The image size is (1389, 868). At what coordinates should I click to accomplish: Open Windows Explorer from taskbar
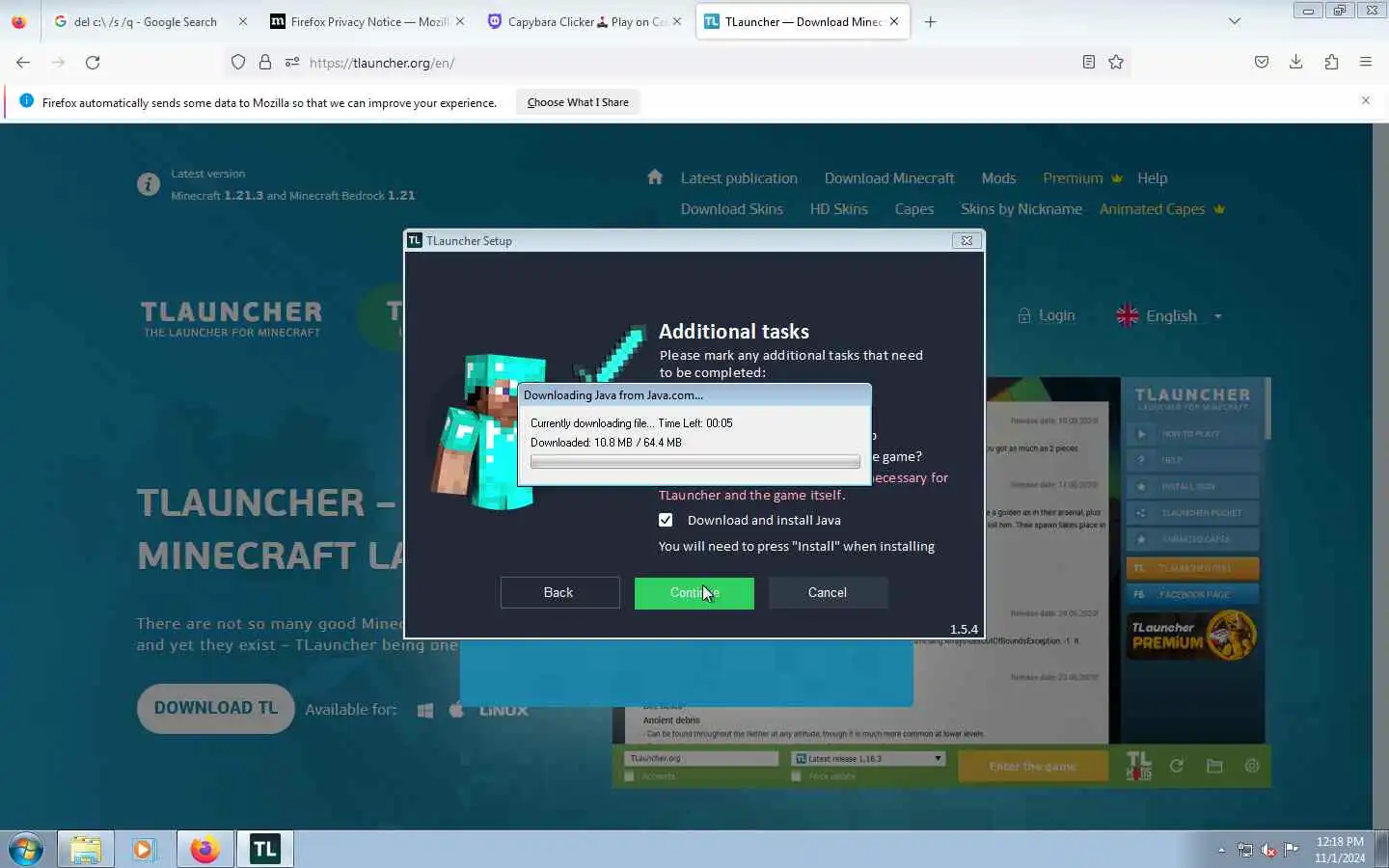point(86,850)
